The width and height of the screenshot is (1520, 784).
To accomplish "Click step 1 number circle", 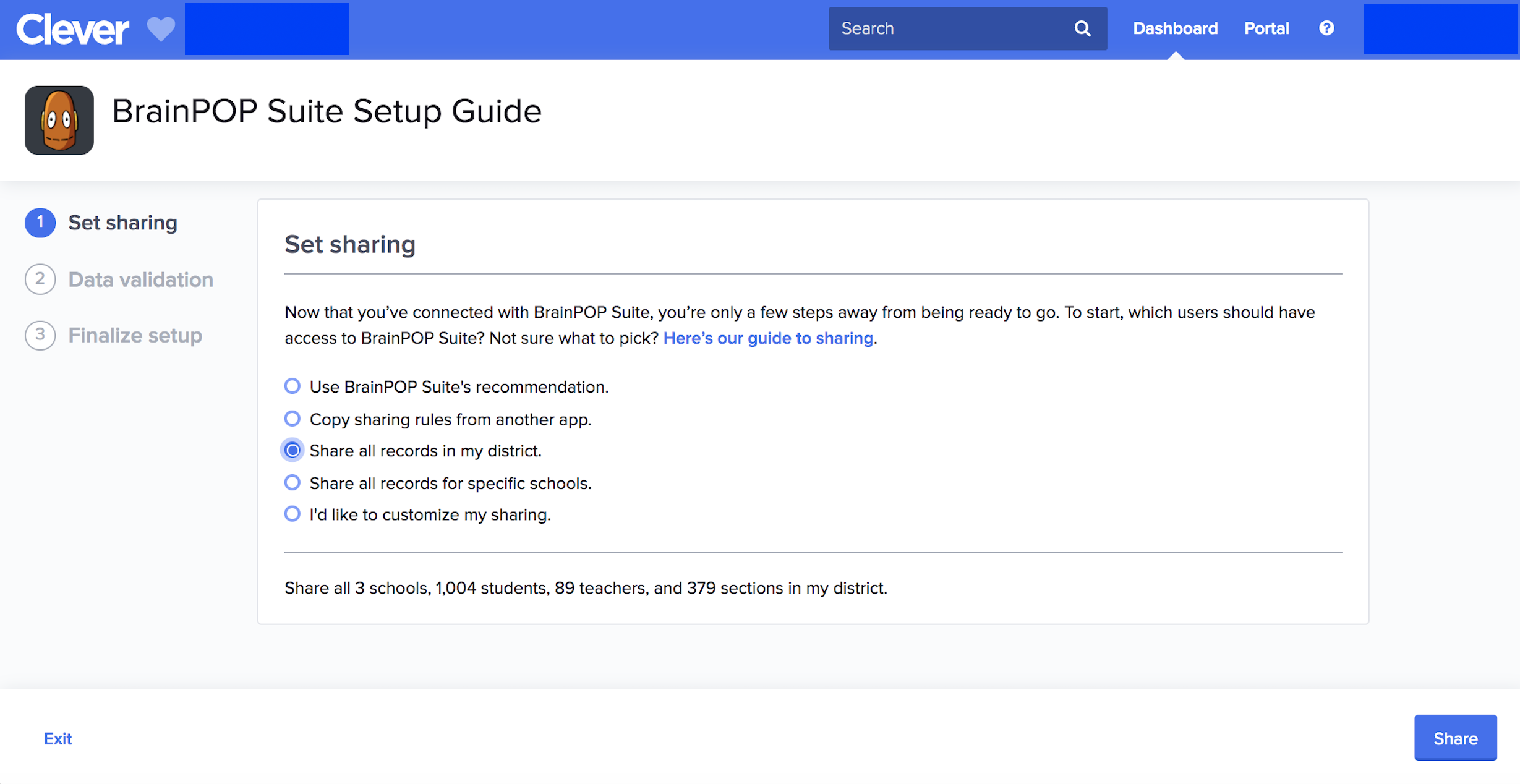I will 40,223.
